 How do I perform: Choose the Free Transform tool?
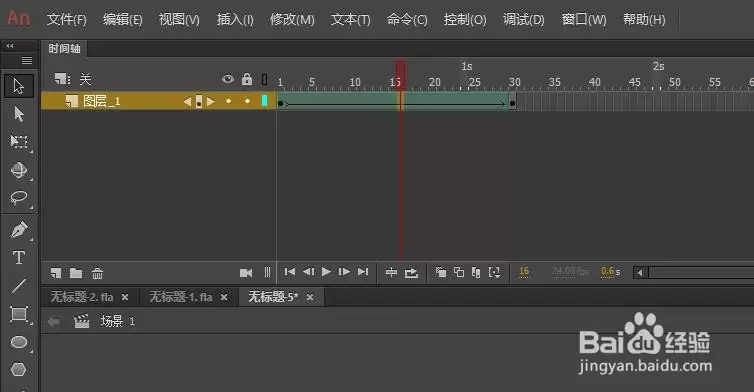[19, 141]
